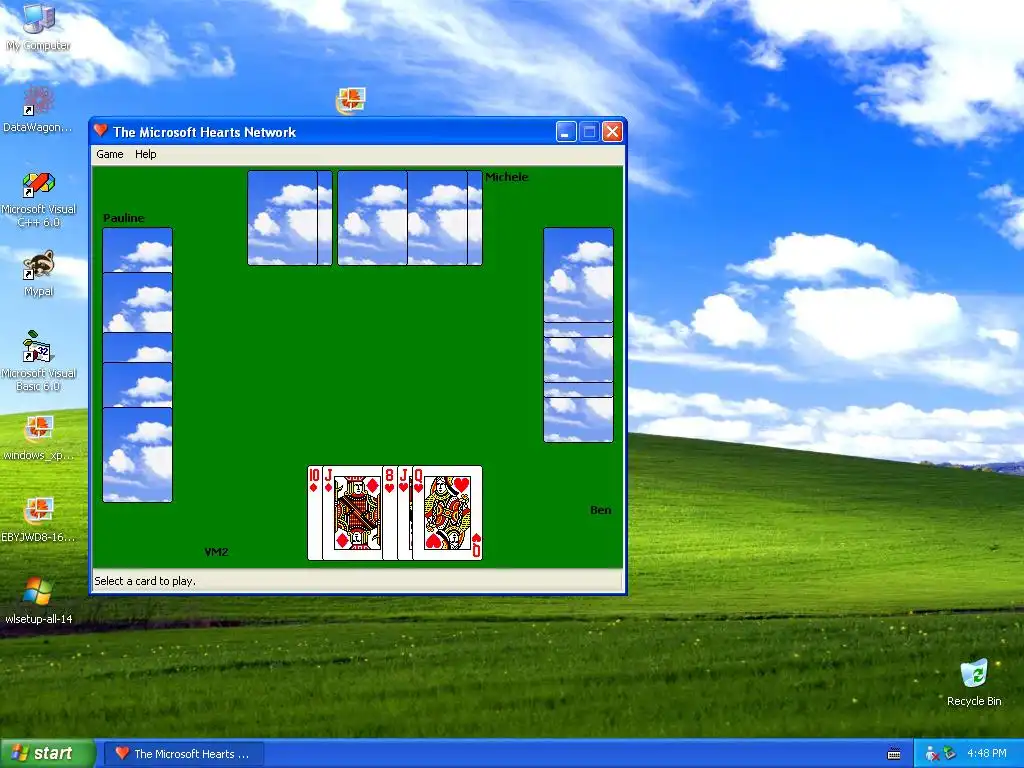Viewport: 1024px width, 768px height.
Task: Select the wlsetup-all-14 installer icon
Action: point(39,601)
